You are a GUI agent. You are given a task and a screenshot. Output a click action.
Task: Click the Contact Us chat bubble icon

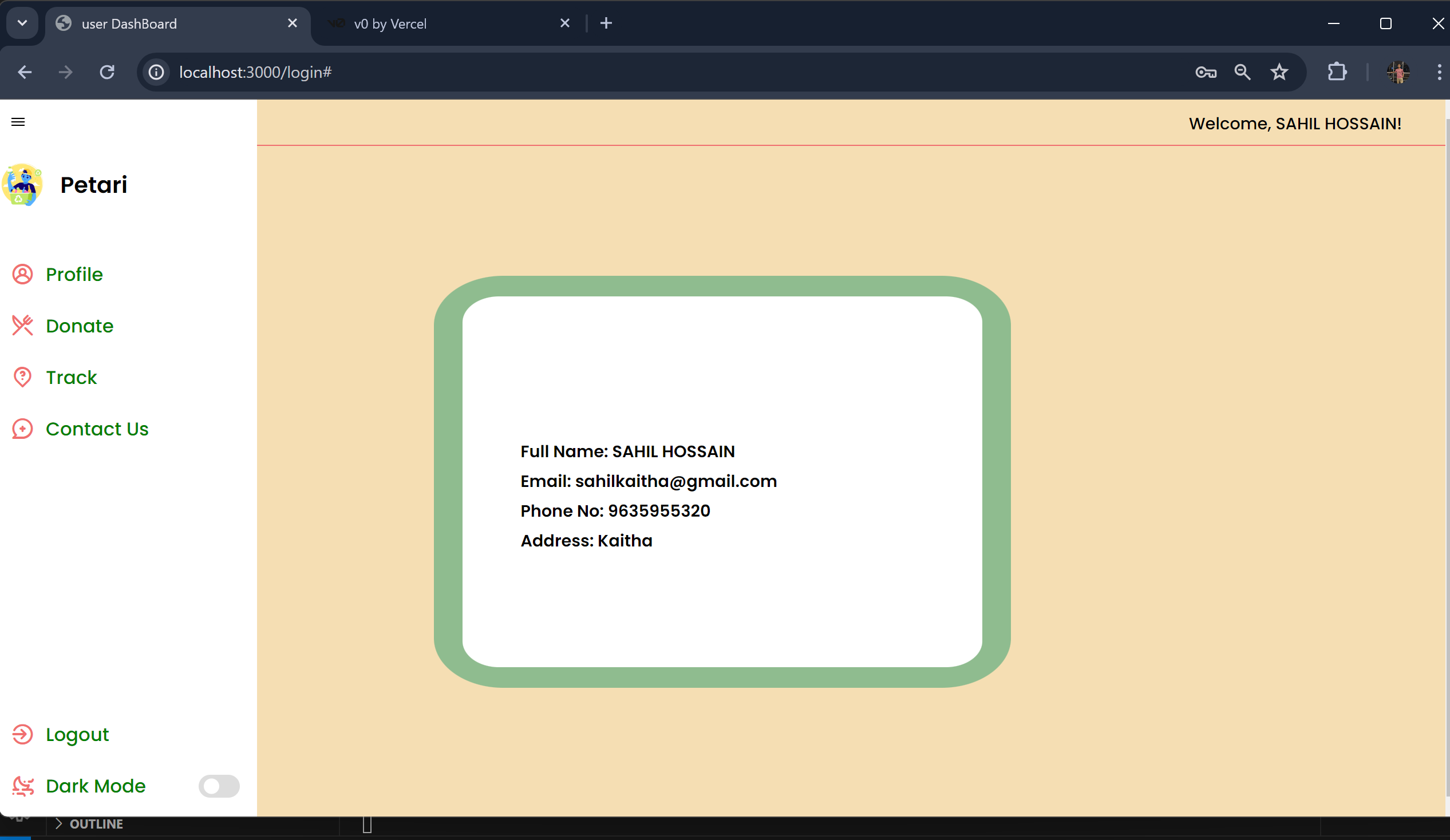coord(22,429)
